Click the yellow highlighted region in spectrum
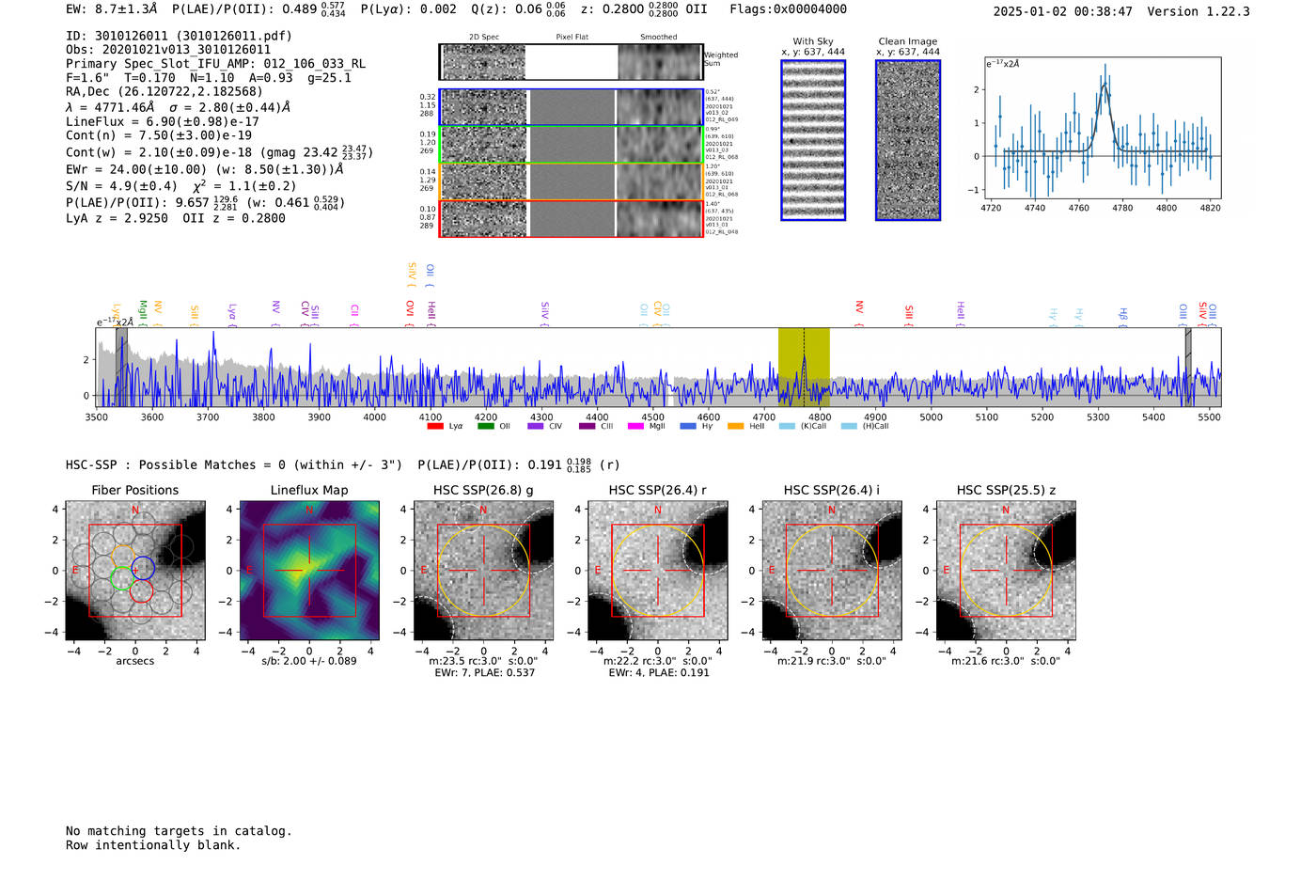This screenshot has height=896, width=1316. (804, 367)
